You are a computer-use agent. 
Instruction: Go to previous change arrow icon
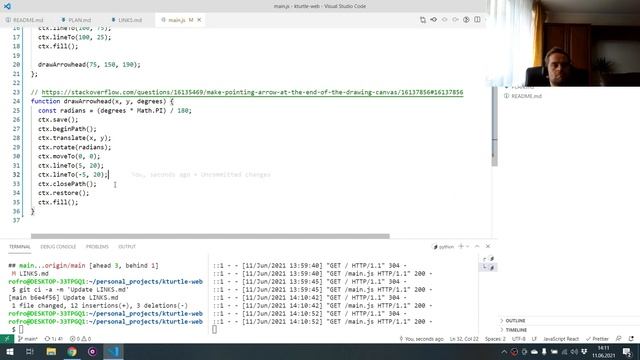(x=444, y=20)
